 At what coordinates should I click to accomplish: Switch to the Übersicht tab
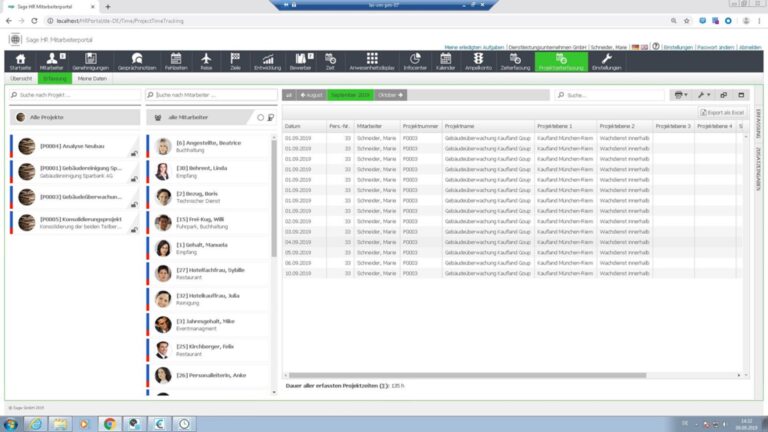(x=21, y=78)
